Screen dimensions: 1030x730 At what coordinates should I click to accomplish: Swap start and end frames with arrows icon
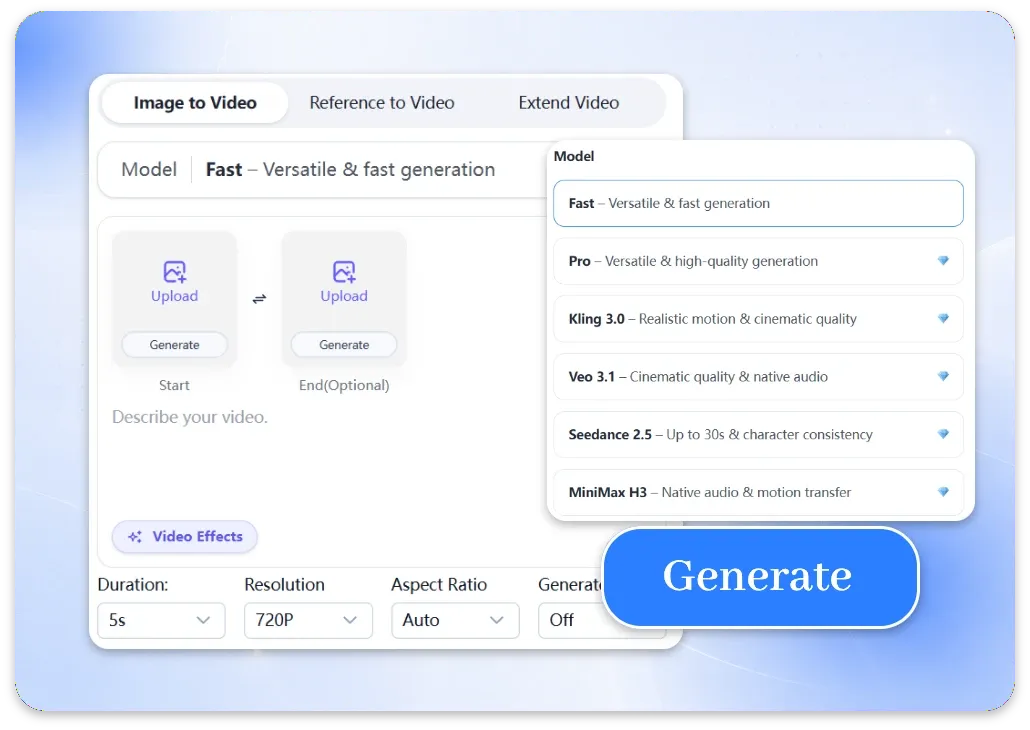pos(259,299)
